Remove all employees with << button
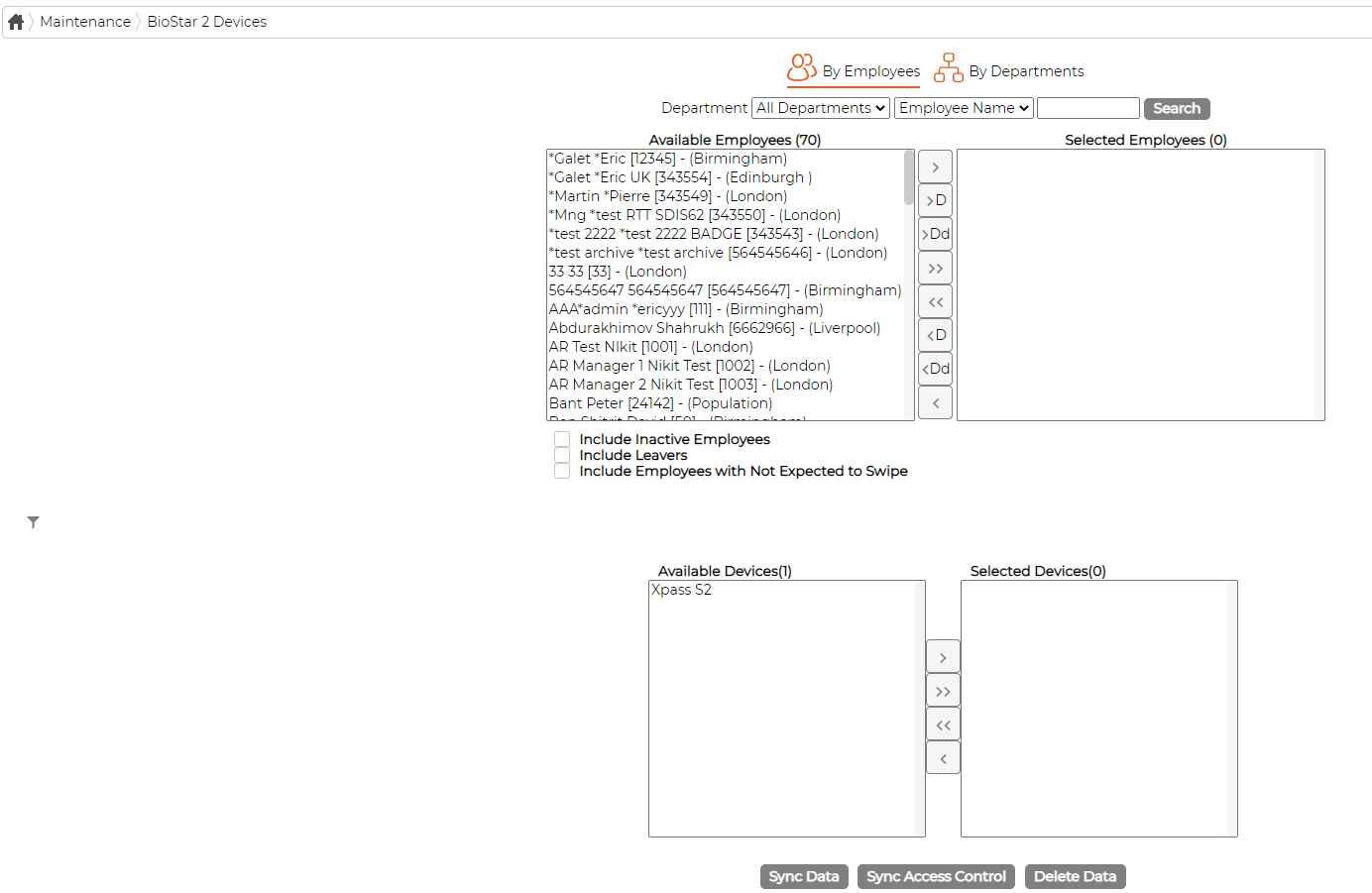Screen dimensions: 1372x893 936,301
